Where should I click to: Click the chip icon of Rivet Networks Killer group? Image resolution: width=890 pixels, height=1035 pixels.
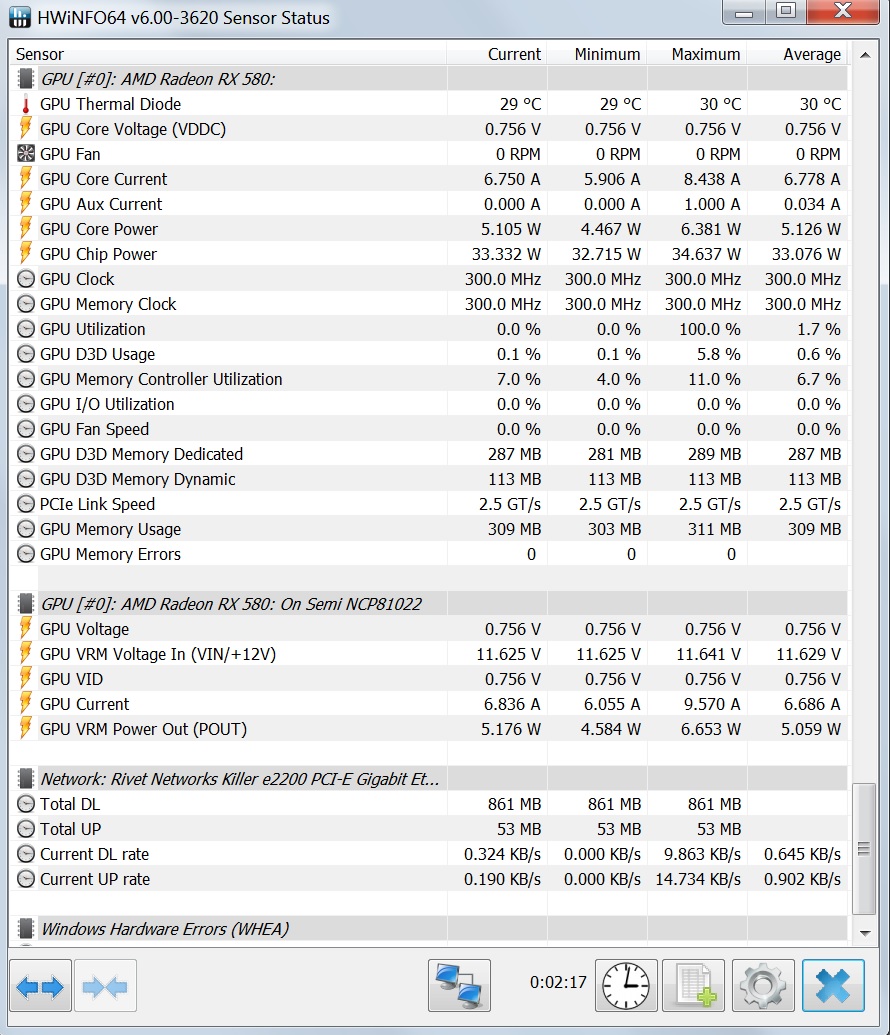tap(25, 779)
